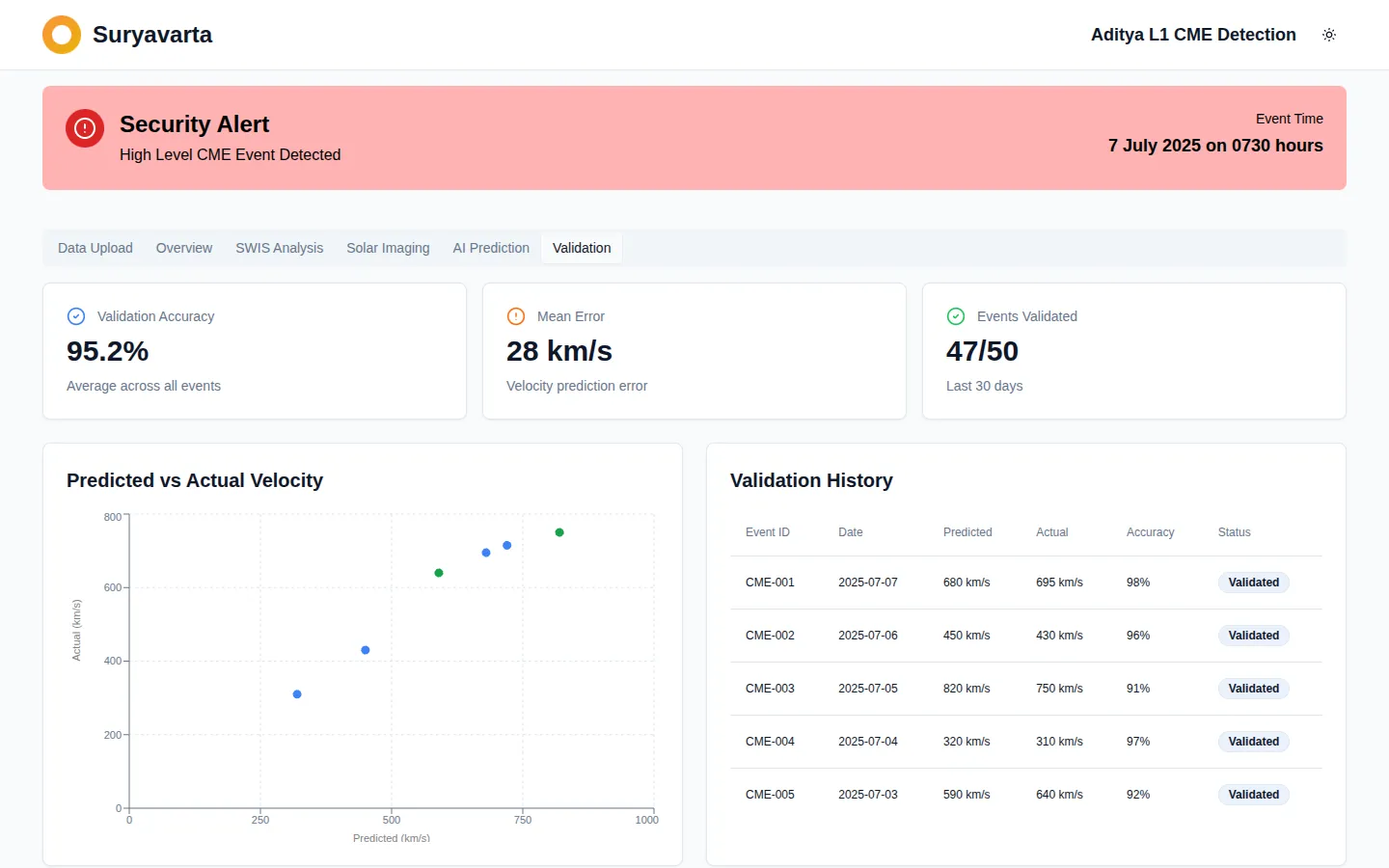Click the Events Validated green check icon

tap(956, 316)
